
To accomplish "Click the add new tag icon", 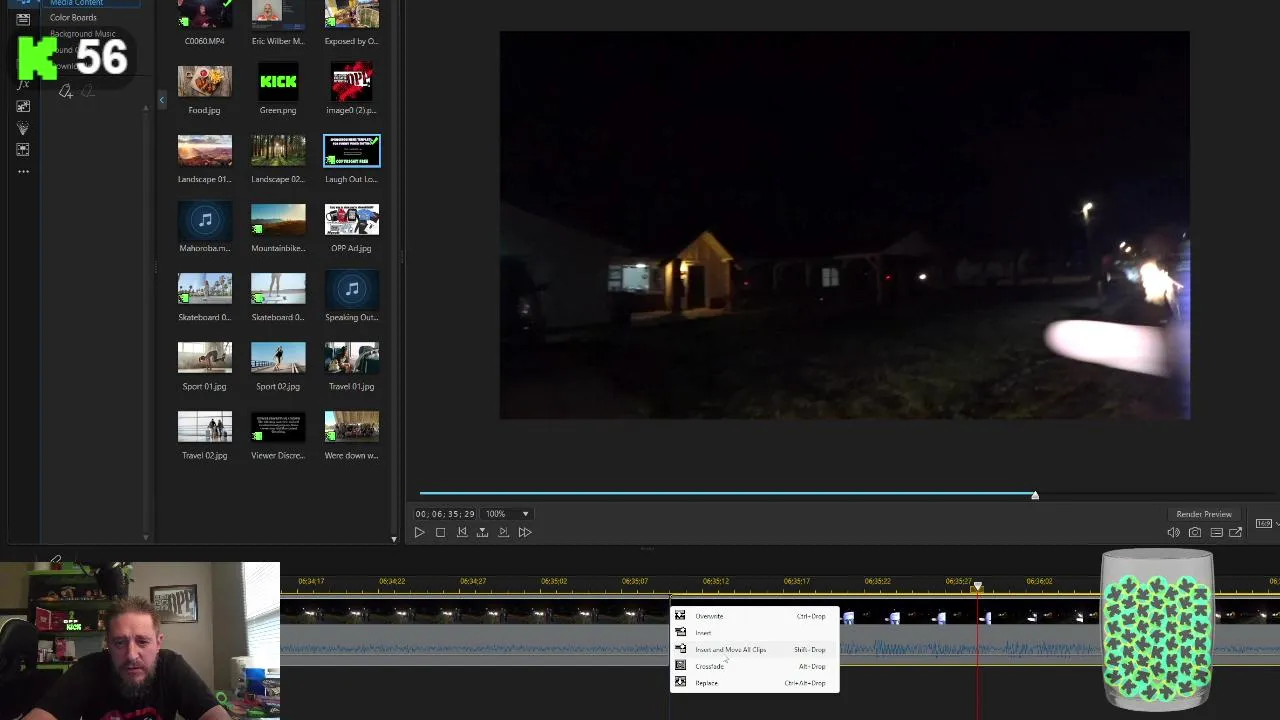I will coord(66,92).
